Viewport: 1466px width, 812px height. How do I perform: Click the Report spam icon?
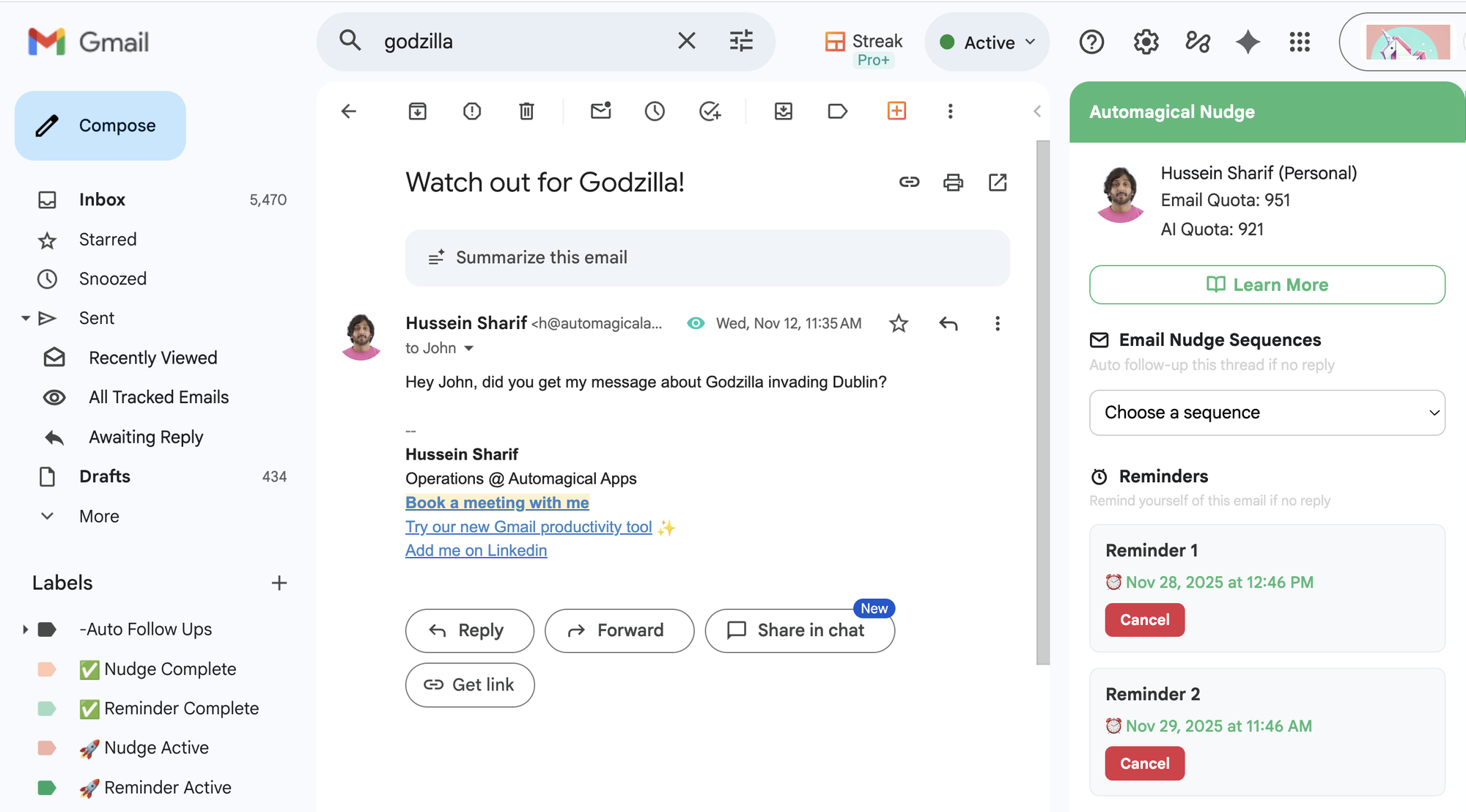(x=472, y=111)
